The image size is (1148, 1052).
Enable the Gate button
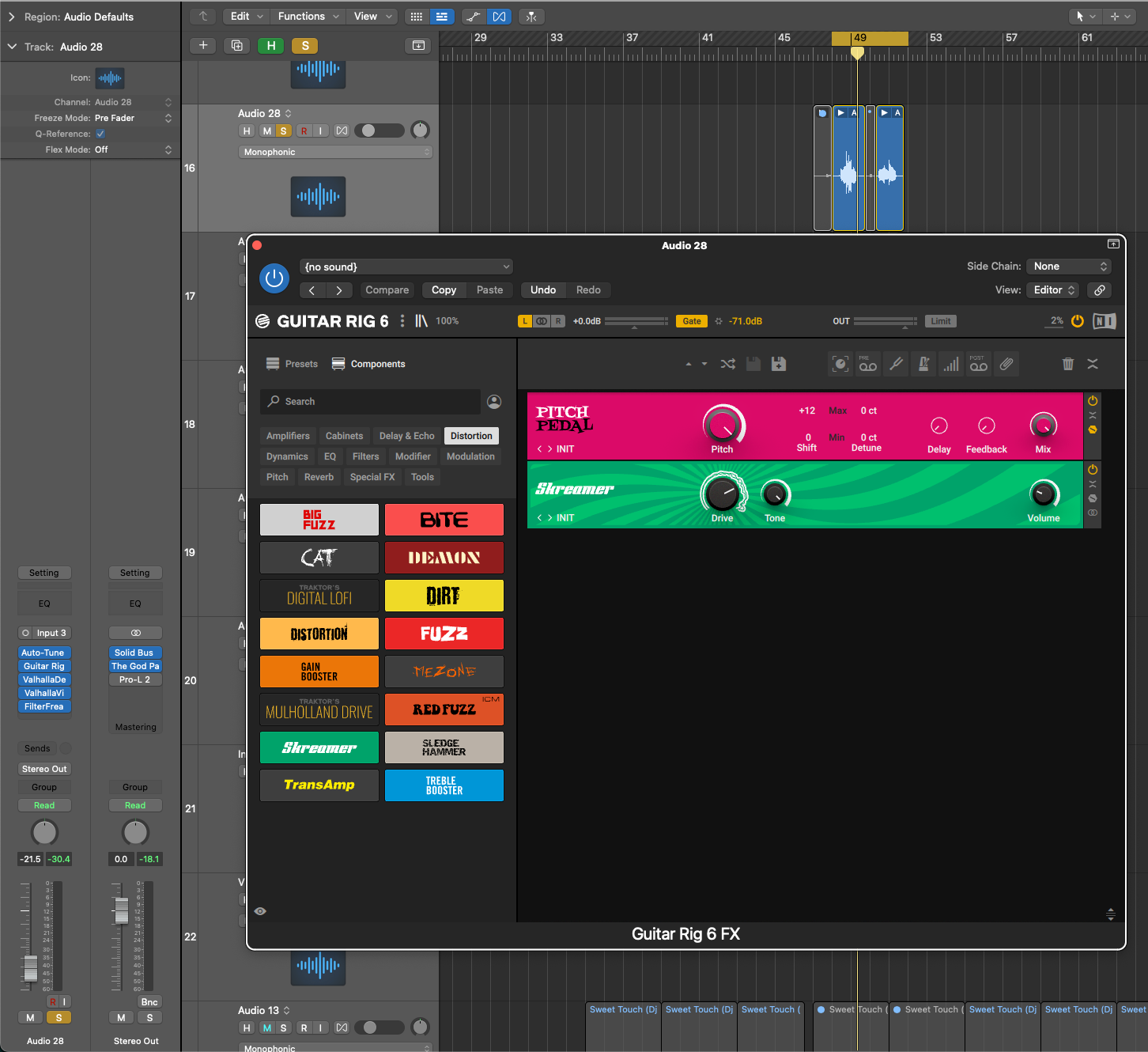coord(692,321)
